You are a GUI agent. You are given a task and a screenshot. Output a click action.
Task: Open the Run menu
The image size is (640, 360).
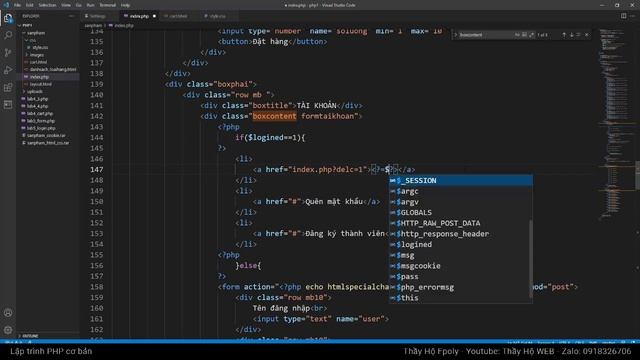click(x=90, y=5)
